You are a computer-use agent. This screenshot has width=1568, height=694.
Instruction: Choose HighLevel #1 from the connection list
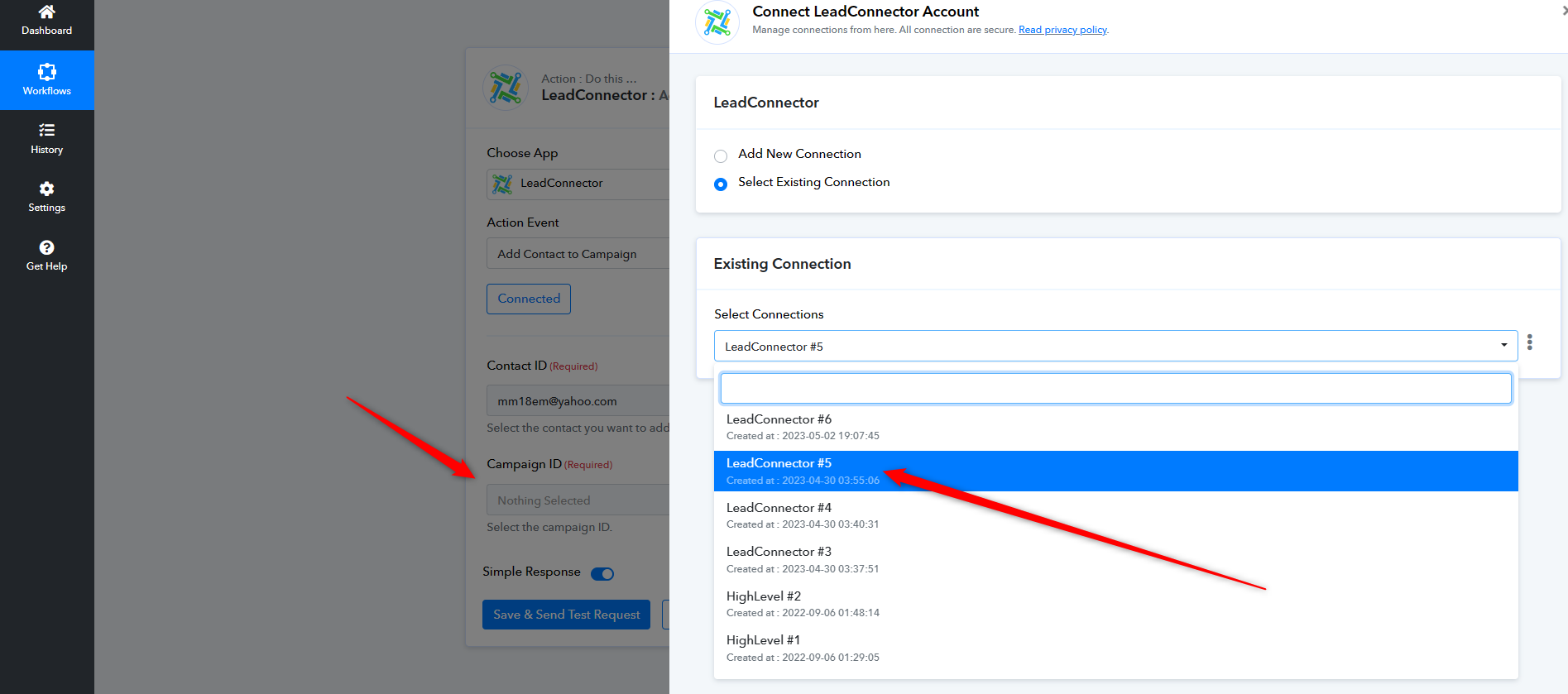click(x=1115, y=649)
